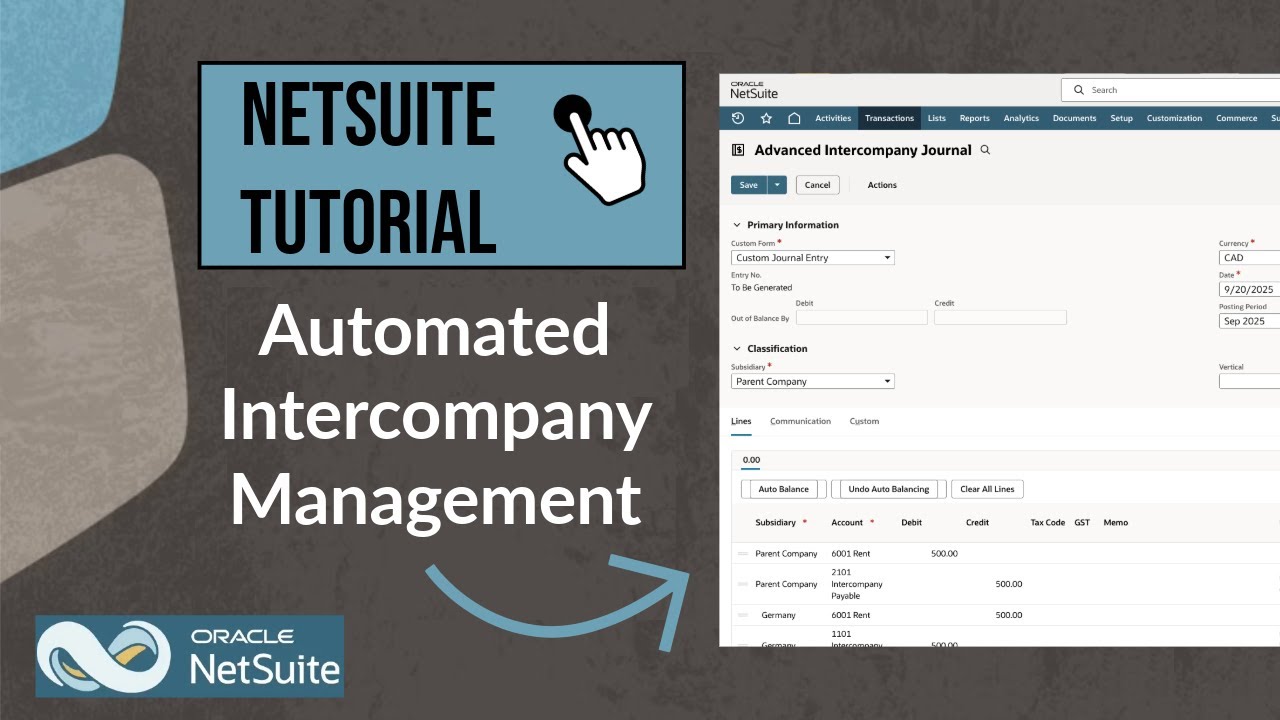This screenshot has height=720, width=1280.
Task: Open the Save button dropdown arrow
Action: pyautogui.click(x=777, y=185)
